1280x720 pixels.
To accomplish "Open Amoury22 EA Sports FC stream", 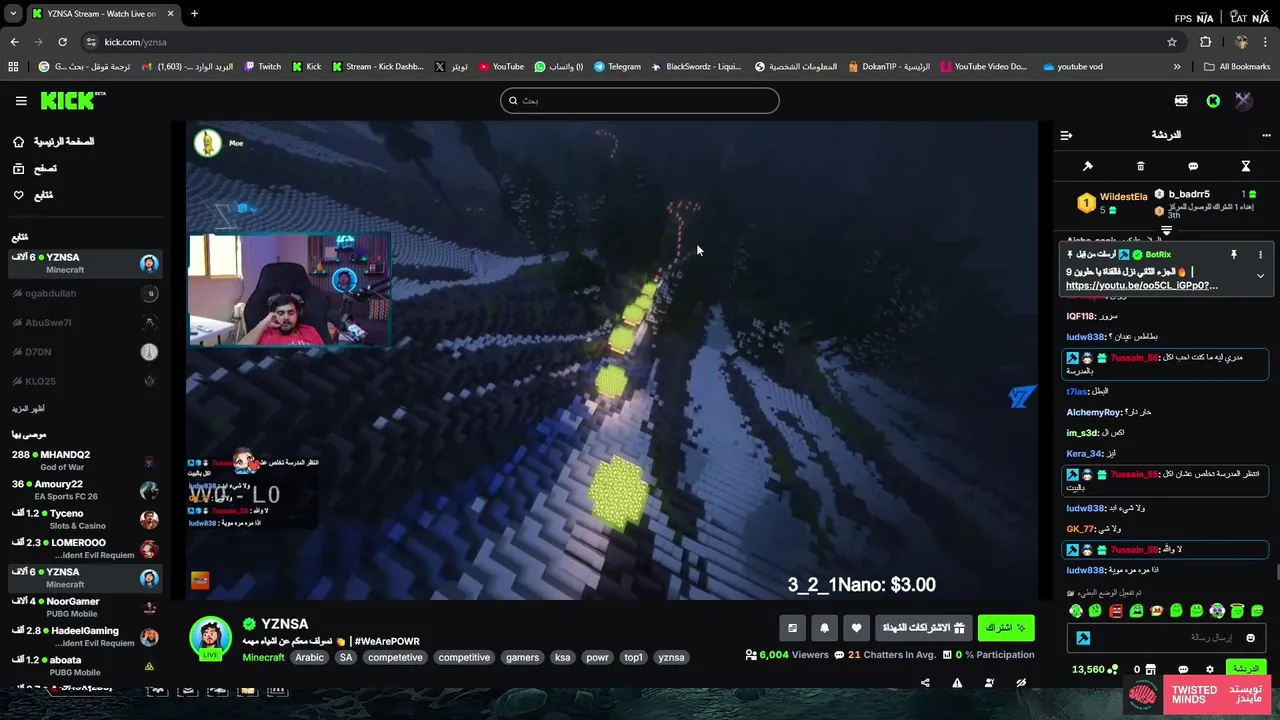I will [x=85, y=490].
